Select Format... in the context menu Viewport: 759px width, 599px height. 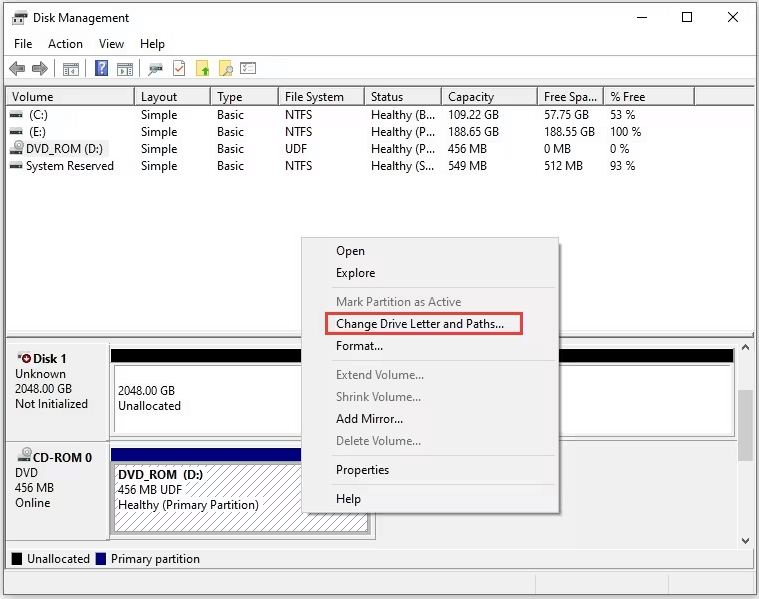(x=359, y=346)
